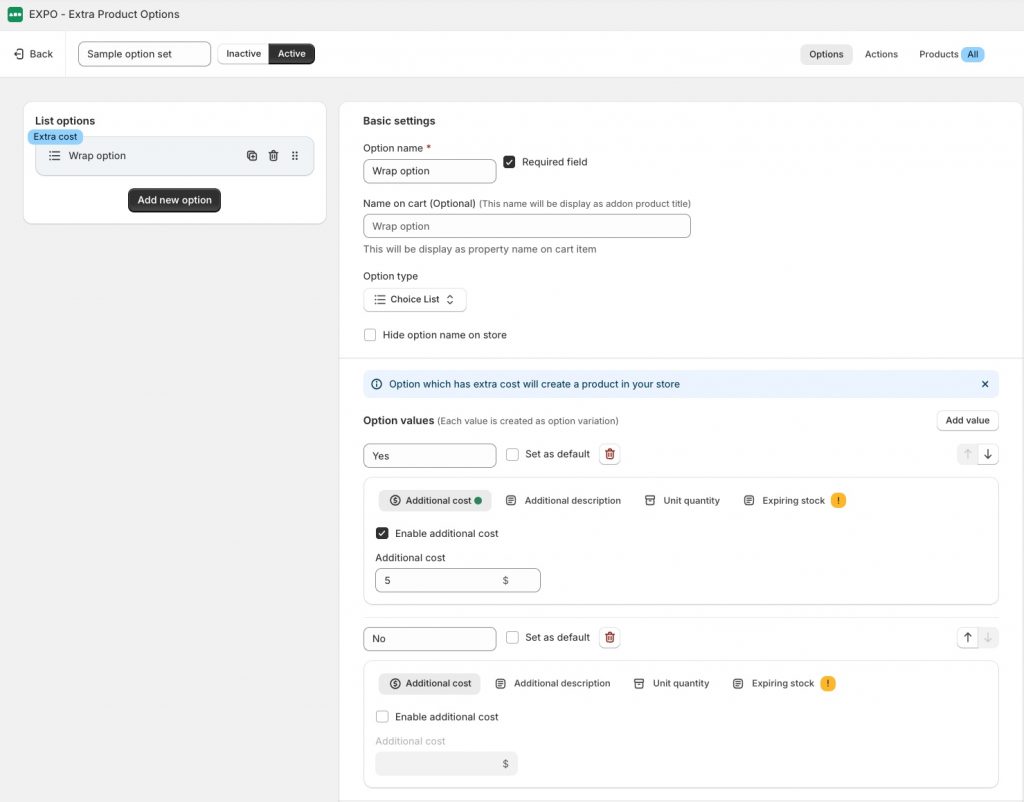
Task: Toggle Enable additional cost for Yes value
Action: point(382,534)
